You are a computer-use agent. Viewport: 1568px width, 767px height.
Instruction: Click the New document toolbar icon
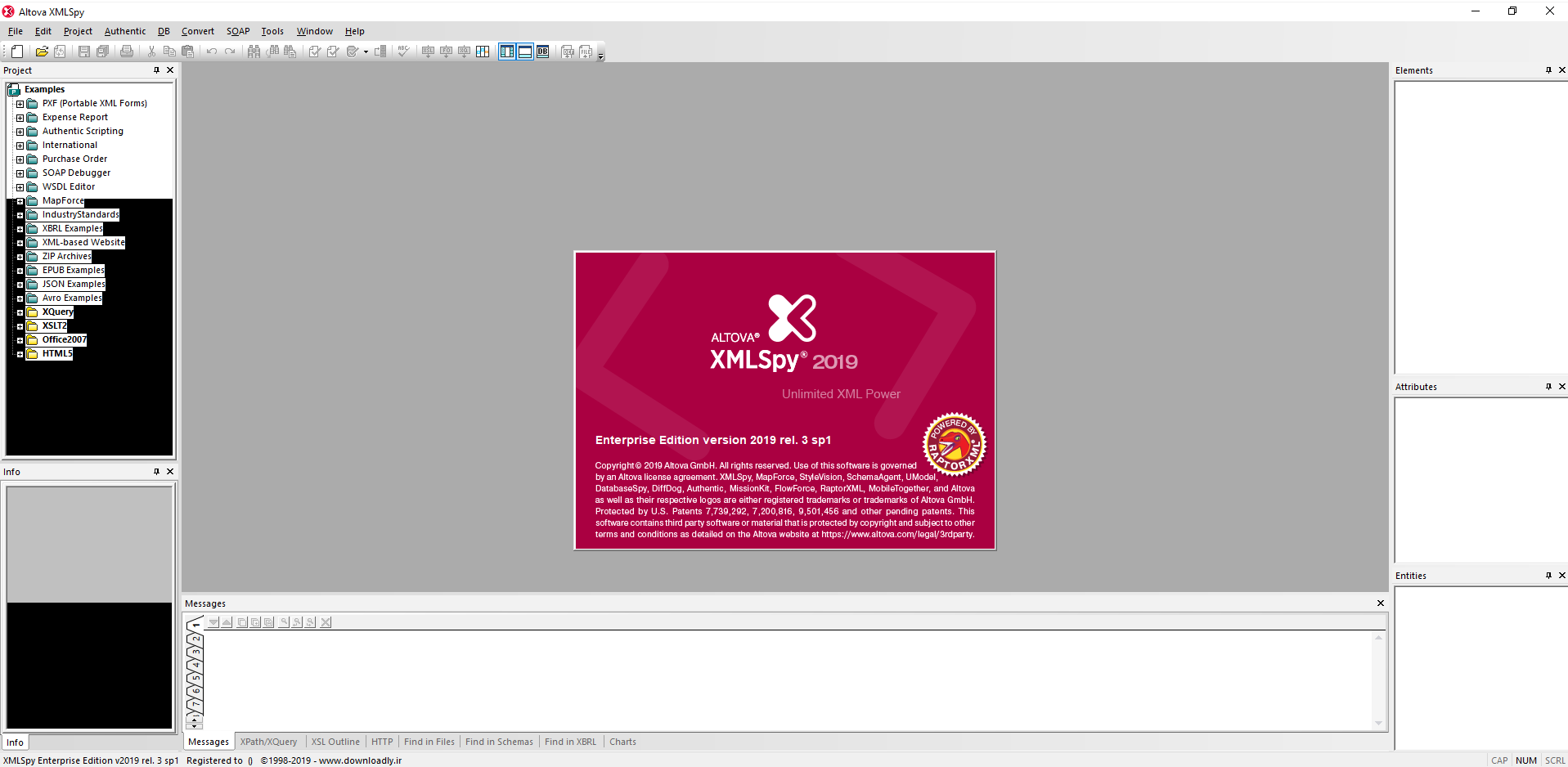[17, 52]
